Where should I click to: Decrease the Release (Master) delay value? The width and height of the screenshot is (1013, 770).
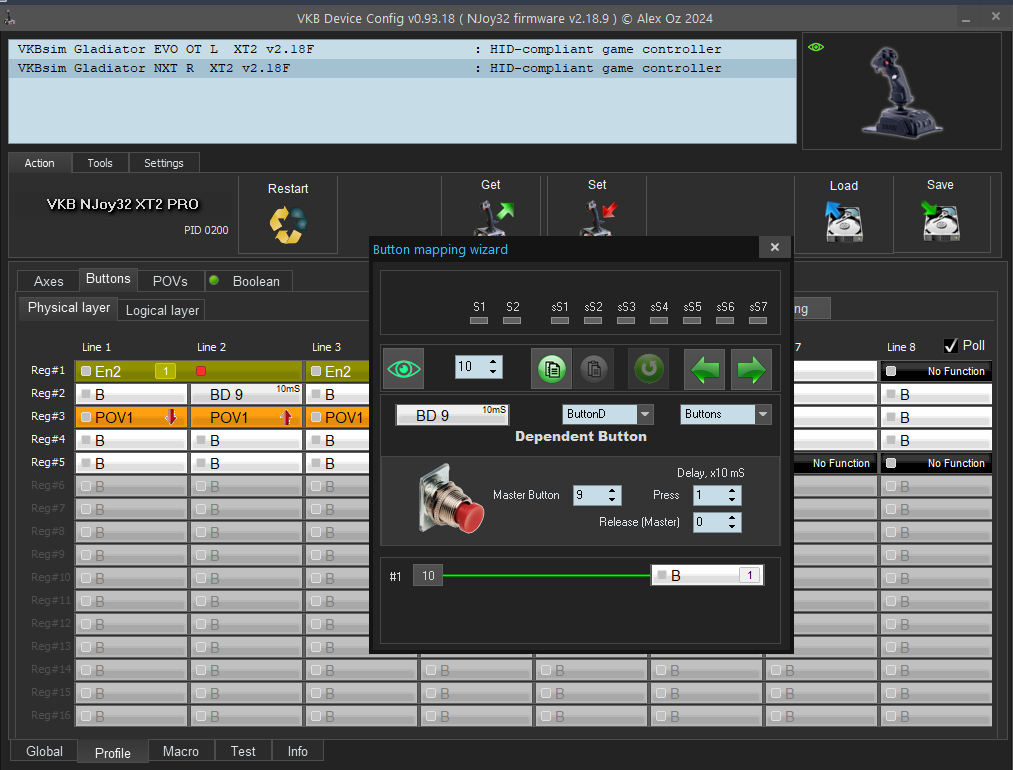point(732,527)
